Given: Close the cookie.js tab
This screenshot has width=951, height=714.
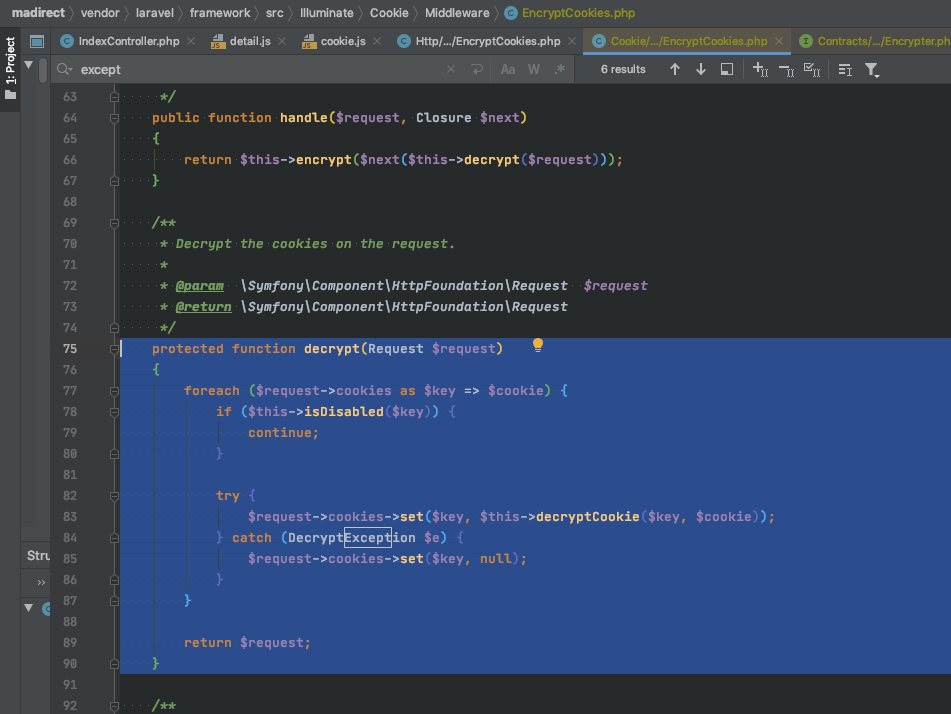Looking at the screenshot, I should (377, 41).
